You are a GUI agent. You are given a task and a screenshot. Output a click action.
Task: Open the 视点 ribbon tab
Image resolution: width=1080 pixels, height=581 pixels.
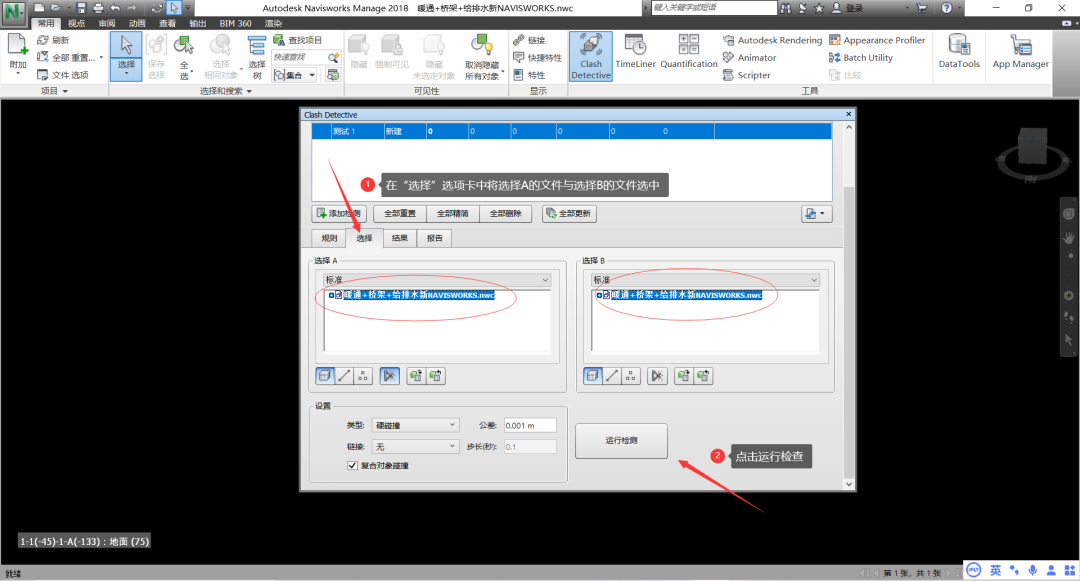click(x=76, y=23)
